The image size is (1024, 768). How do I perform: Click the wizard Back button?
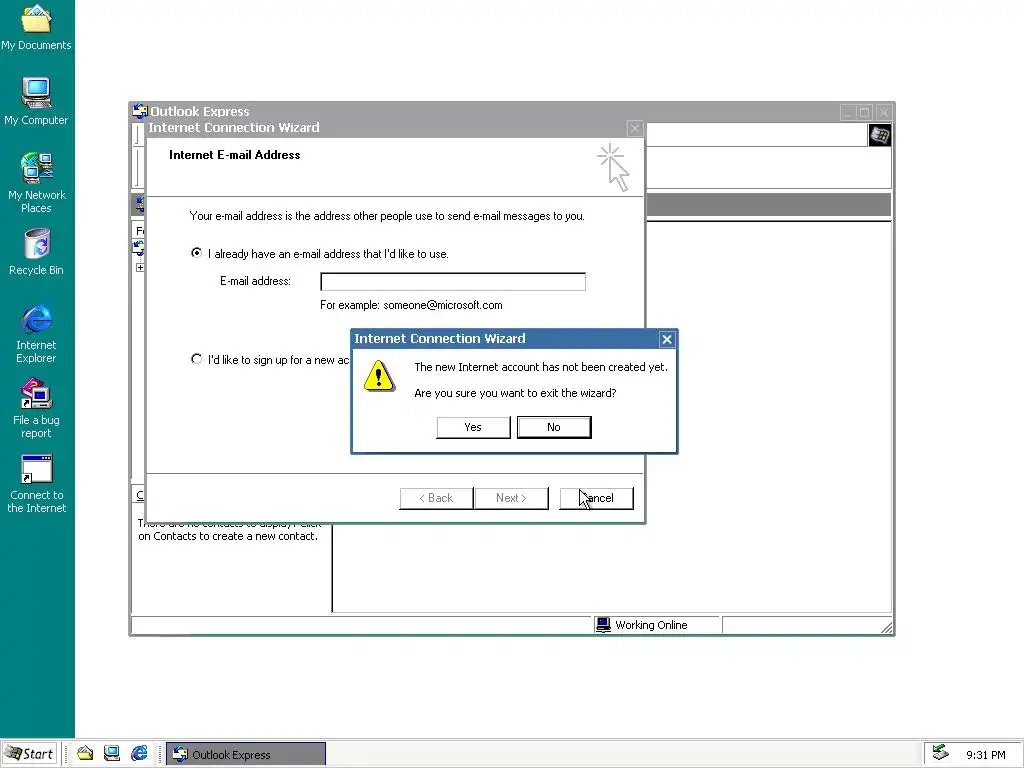436,498
